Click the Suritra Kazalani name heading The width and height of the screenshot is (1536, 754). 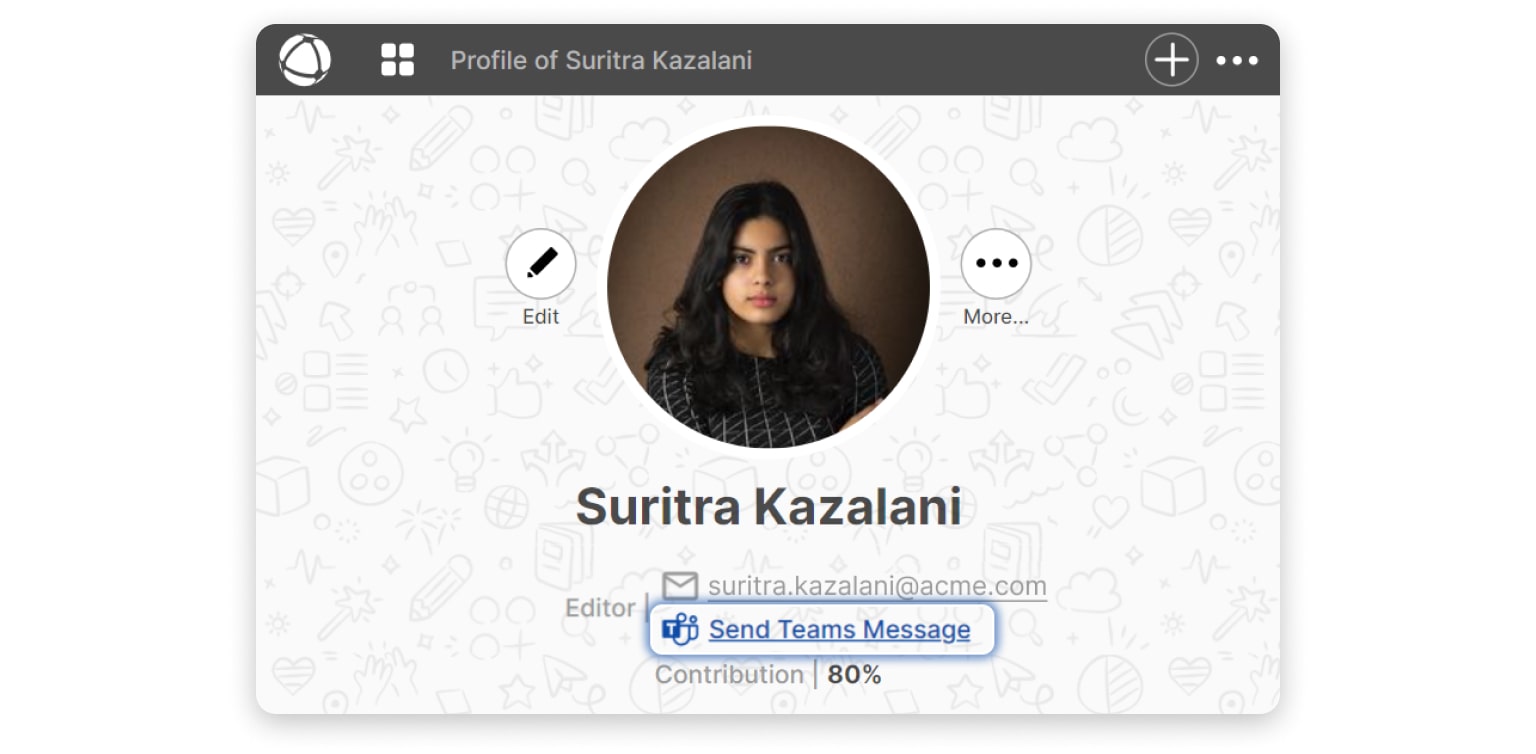[x=768, y=507]
